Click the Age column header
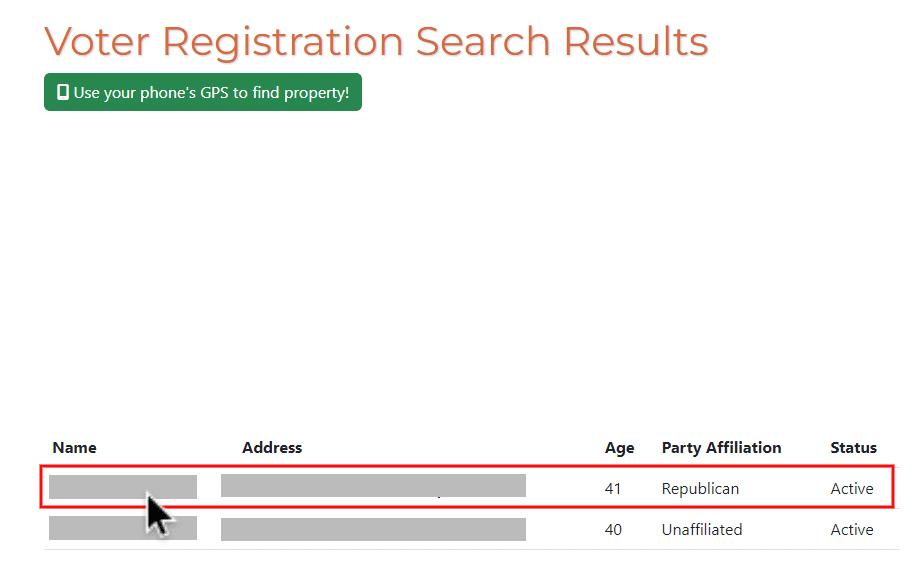Image resolution: width=919 pixels, height=585 pixels. coord(620,448)
